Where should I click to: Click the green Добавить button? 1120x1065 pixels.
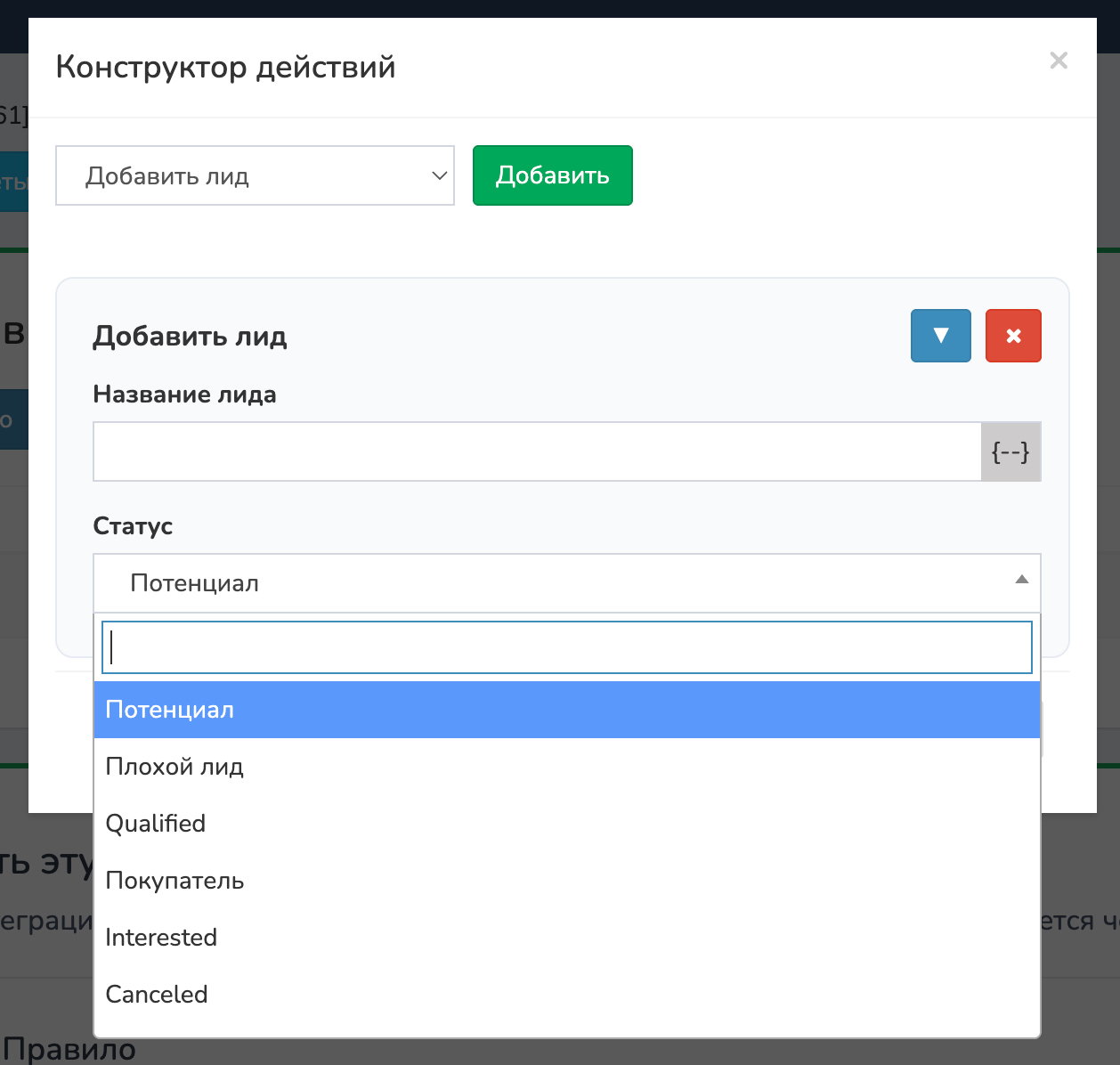click(x=552, y=175)
